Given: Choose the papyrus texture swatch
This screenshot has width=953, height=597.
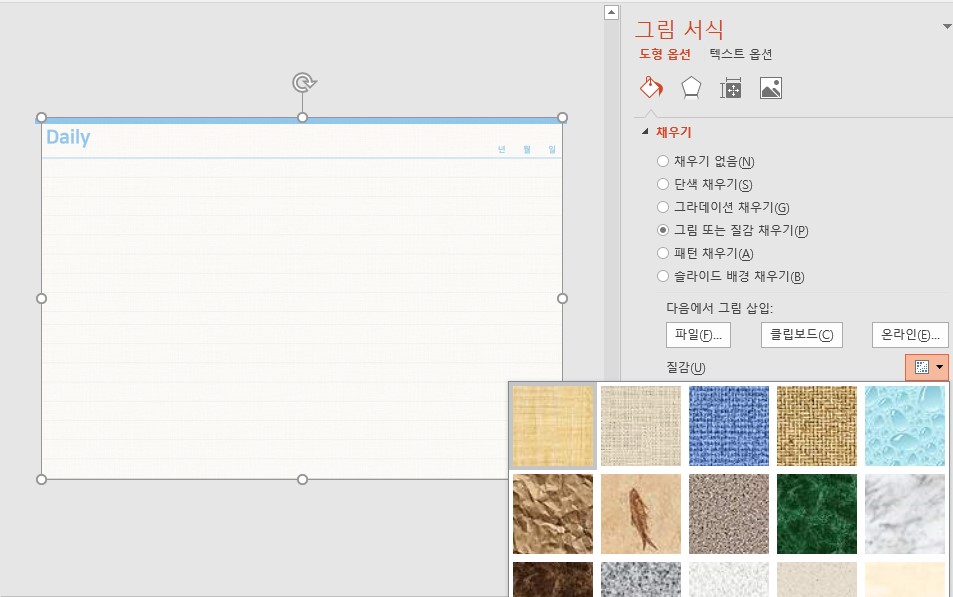Looking at the screenshot, I should coord(552,426).
